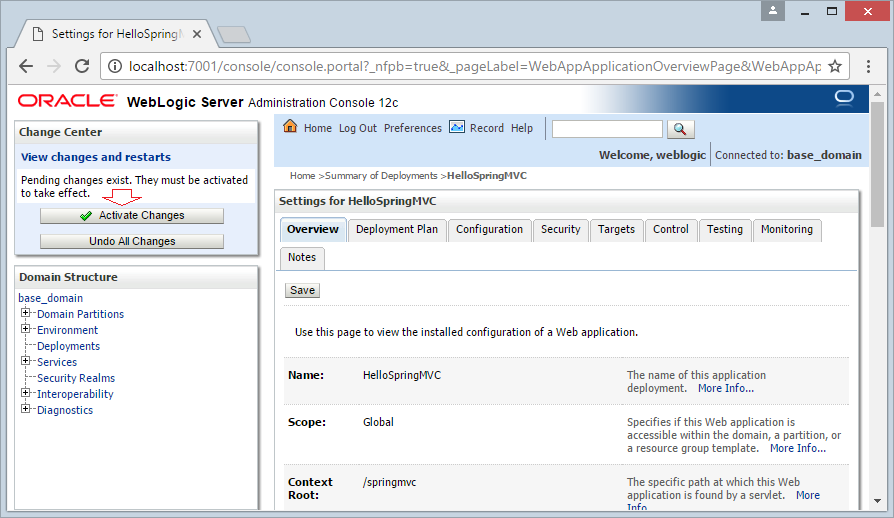Open View changes and restarts link
This screenshot has height=518, width=894.
[x=96, y=157]
